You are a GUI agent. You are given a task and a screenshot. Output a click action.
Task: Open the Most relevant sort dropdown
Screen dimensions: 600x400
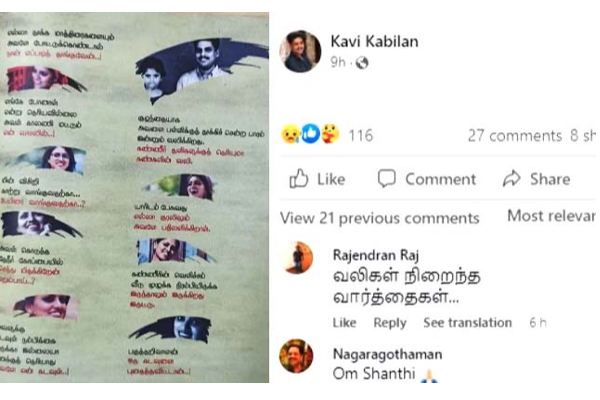(551, 216)
